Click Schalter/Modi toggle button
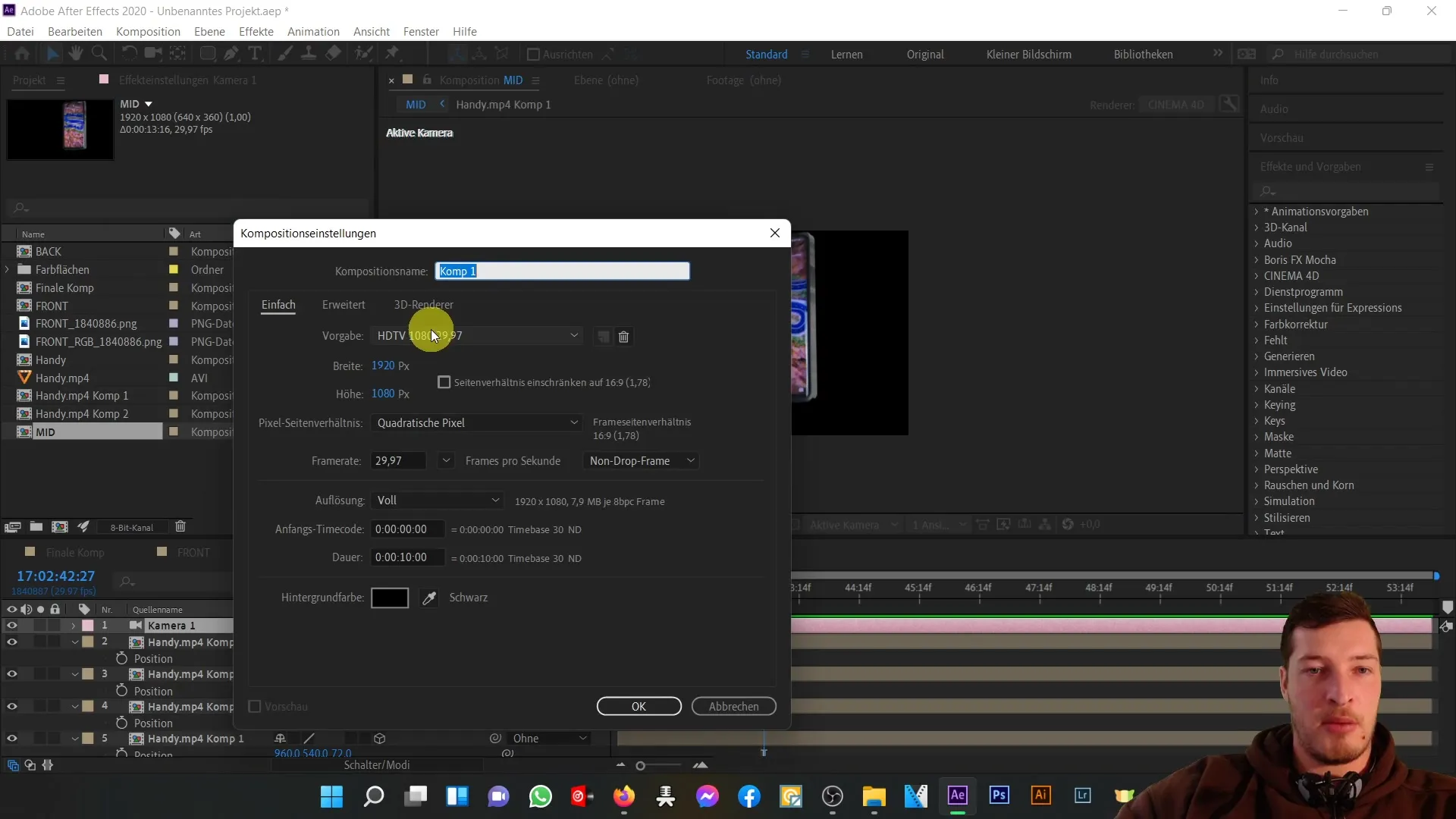1456x819 pixels. pyautogui.click(x=377, y=765)
